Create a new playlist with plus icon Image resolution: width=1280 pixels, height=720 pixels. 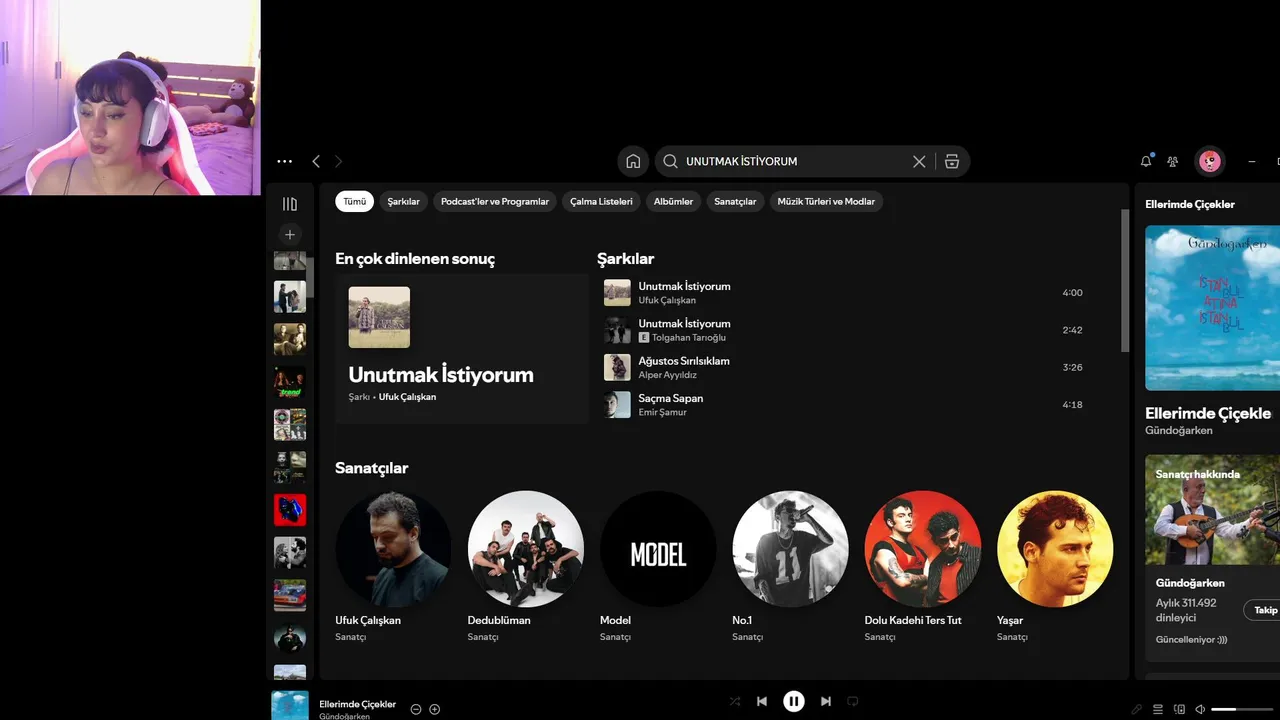[x=290, y=234]
